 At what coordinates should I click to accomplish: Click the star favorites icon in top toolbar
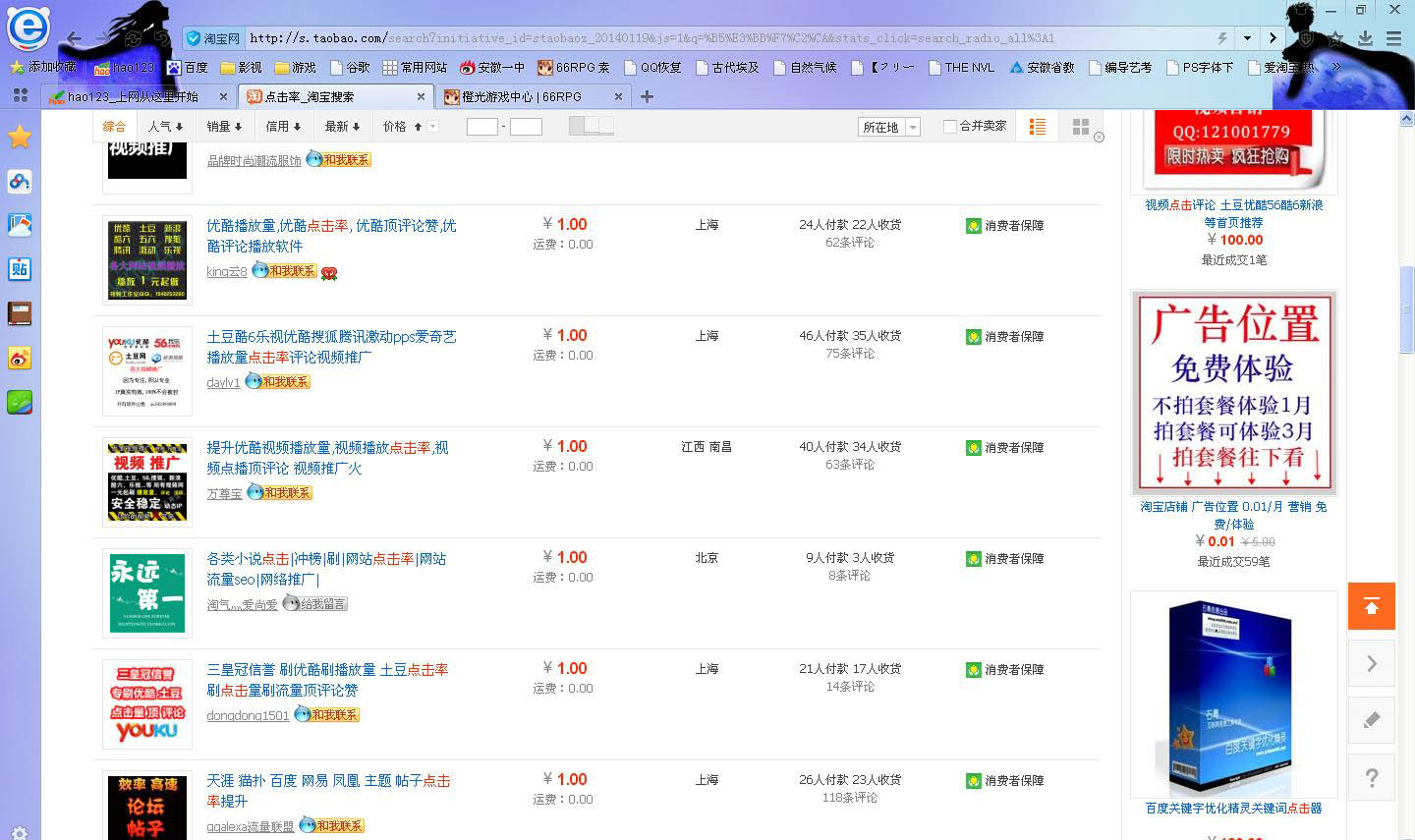pos(1335,38)
